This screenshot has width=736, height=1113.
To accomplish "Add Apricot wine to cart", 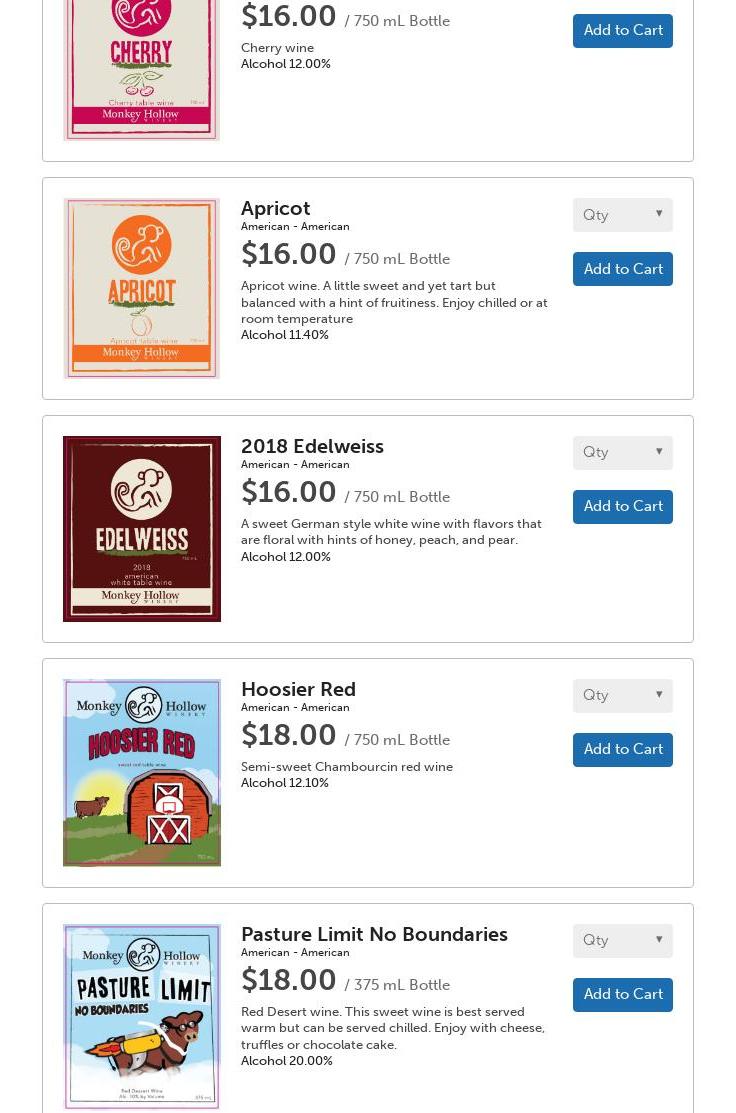I will tap(622, 269).
